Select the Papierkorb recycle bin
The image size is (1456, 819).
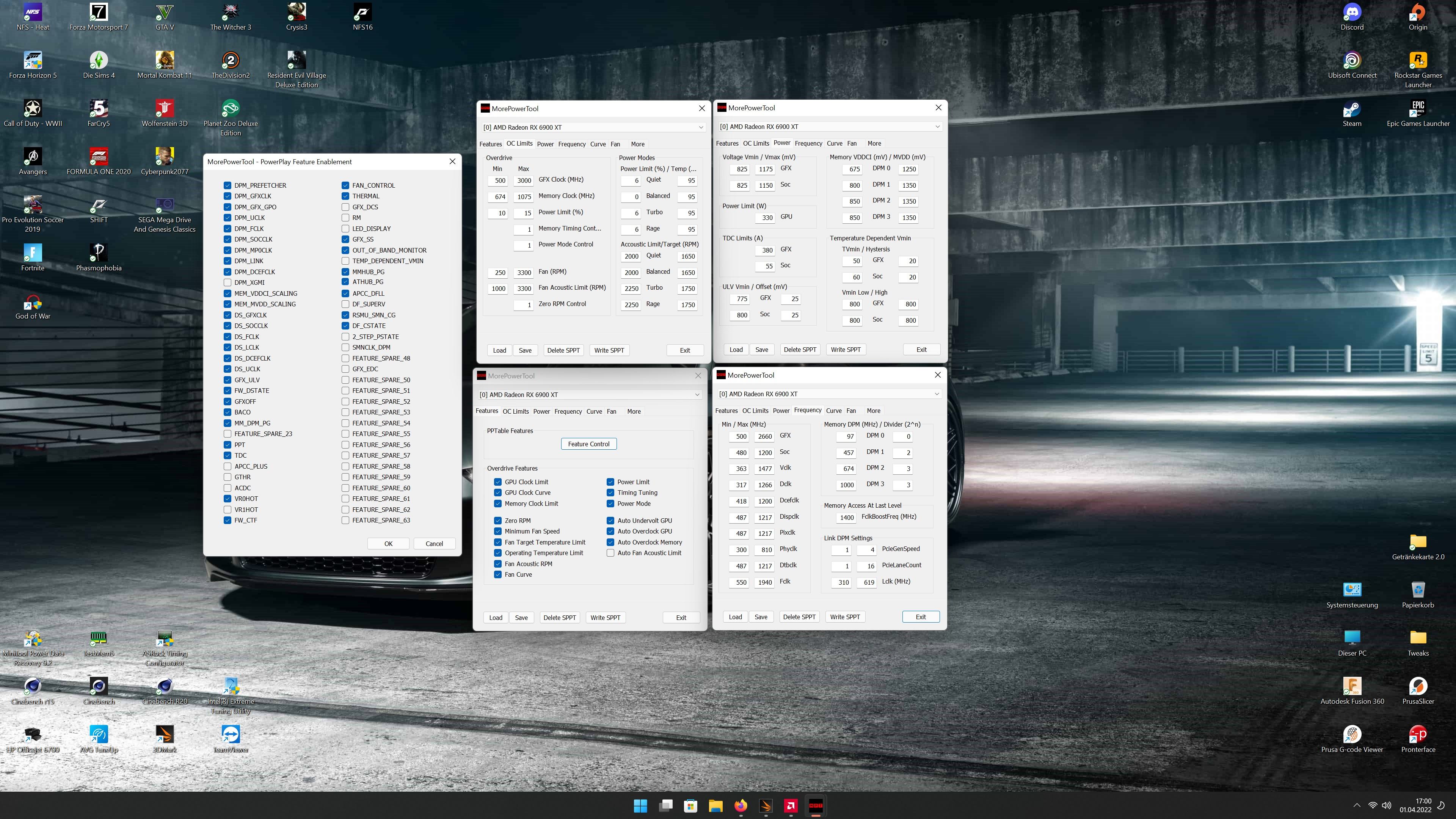[1418, 595]
